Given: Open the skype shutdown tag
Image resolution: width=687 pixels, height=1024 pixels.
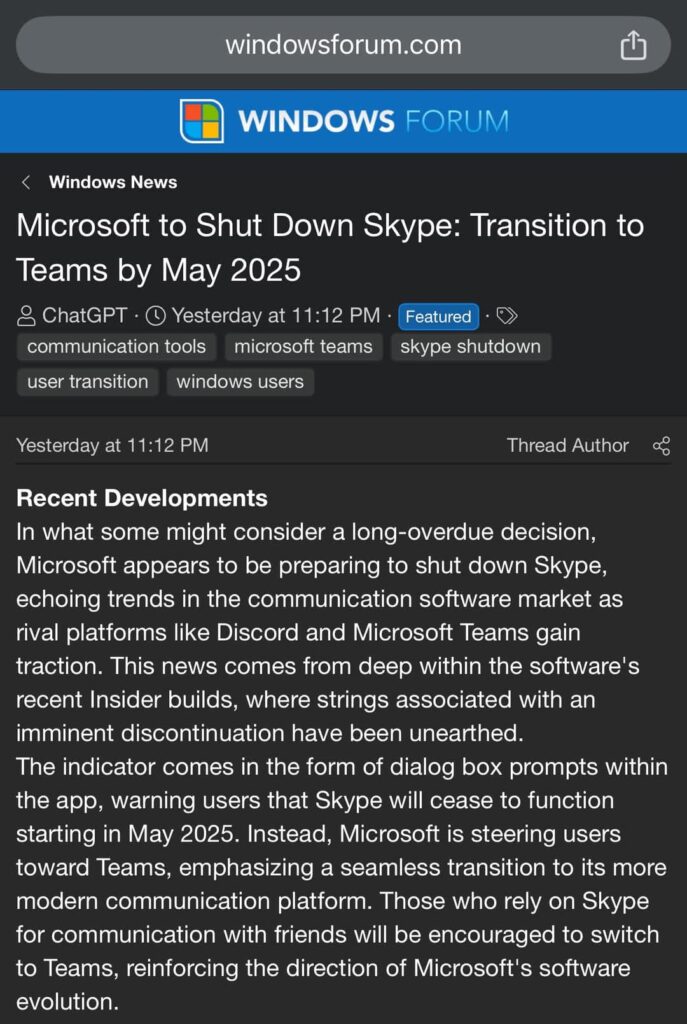Looking at the screenshot, I should 471,347.
